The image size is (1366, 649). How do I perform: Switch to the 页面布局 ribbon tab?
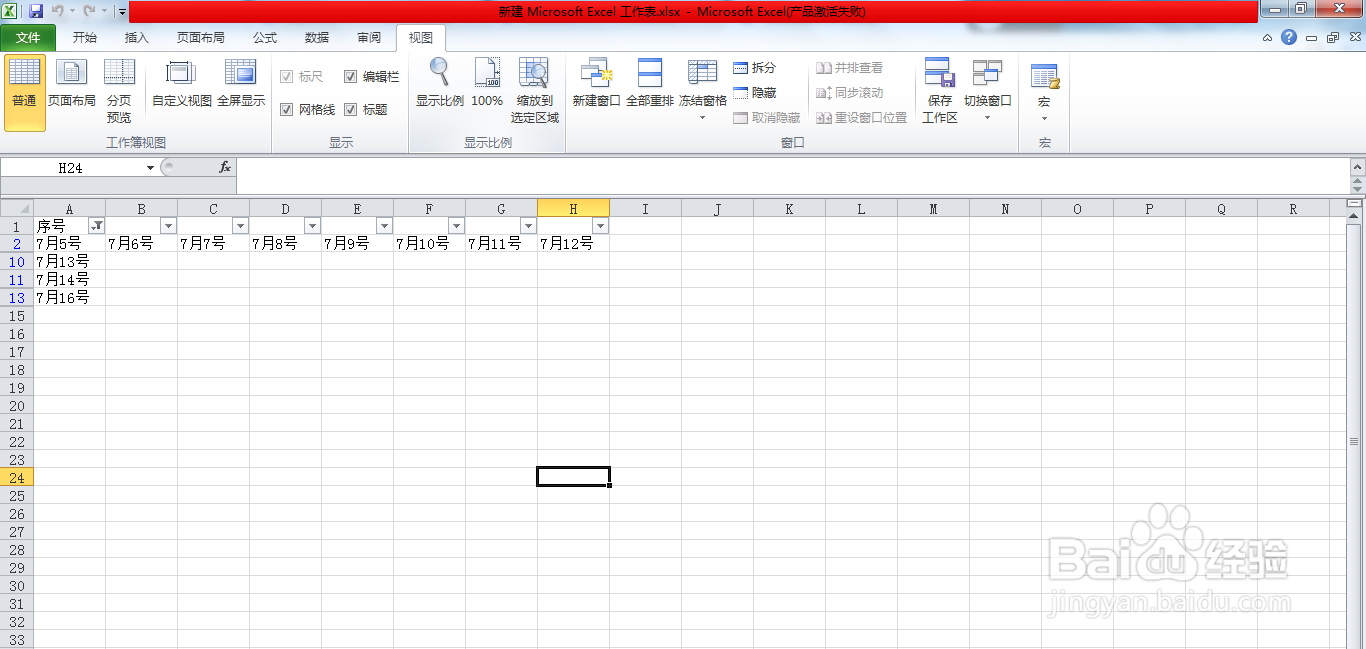pos(201,38)
